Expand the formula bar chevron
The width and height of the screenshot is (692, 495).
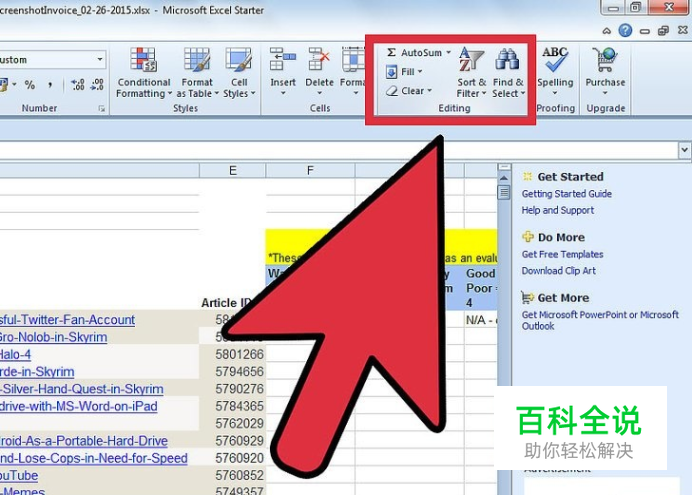pos(684,150)
